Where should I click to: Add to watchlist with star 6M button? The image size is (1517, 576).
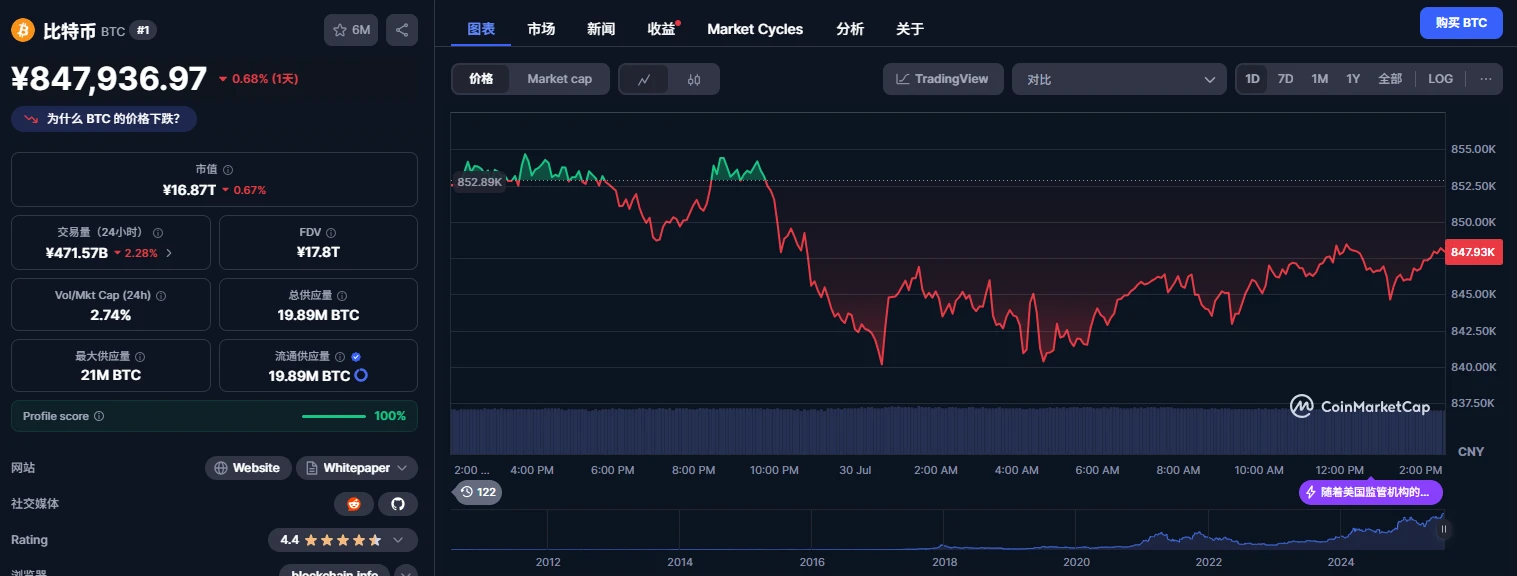coord(351,30)
